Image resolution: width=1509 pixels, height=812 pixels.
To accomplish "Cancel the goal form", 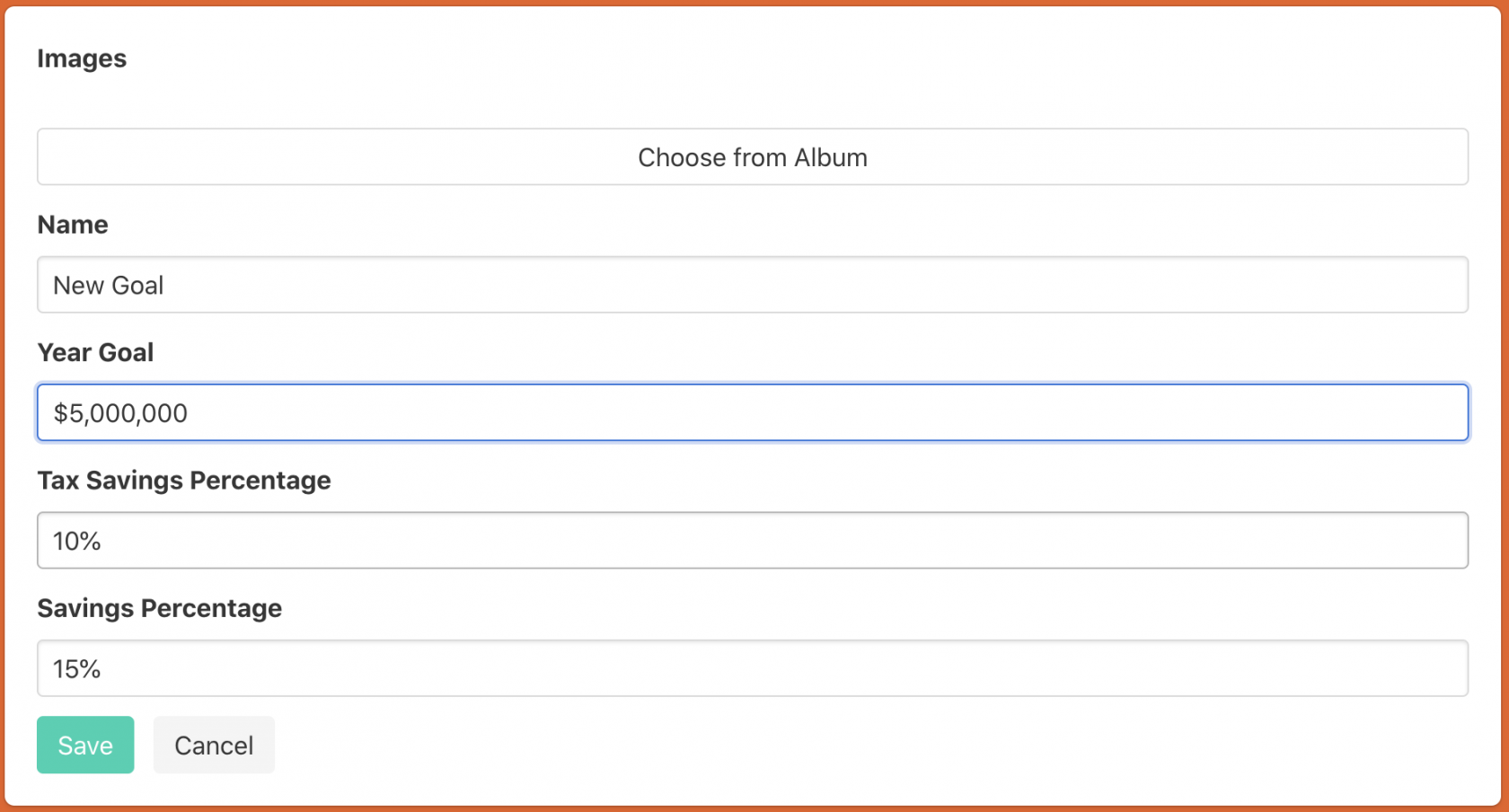I will click(x=214, y=745).
